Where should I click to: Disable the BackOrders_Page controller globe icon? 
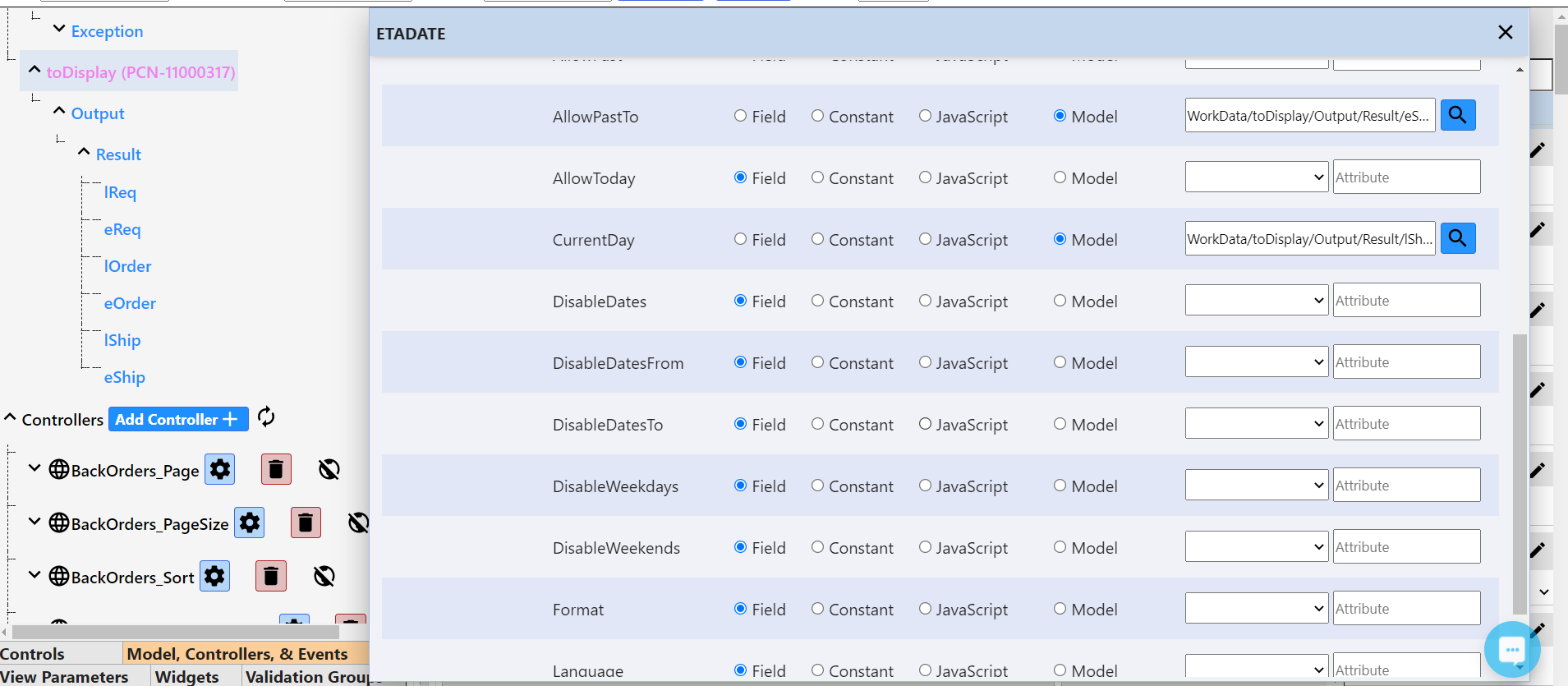click(329, 469)
